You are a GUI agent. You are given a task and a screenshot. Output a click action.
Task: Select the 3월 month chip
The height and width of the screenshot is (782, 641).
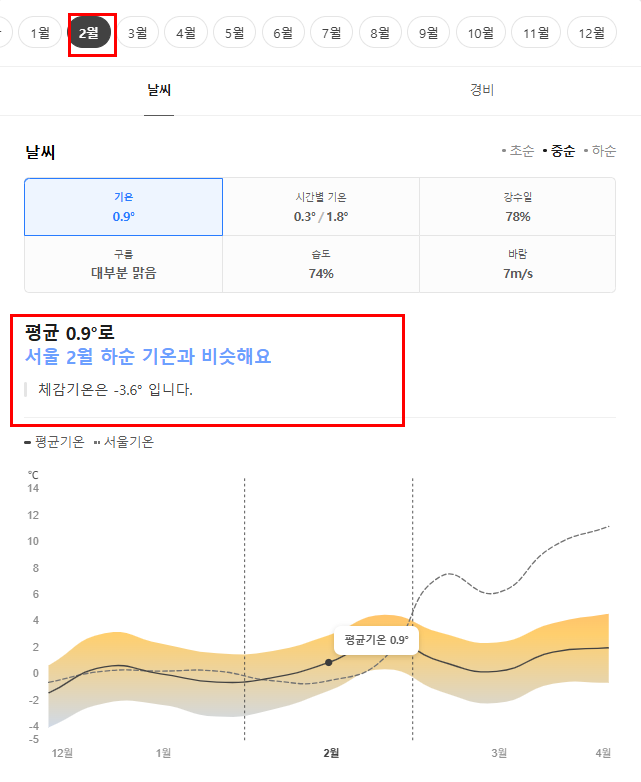(x=137, y=33)
